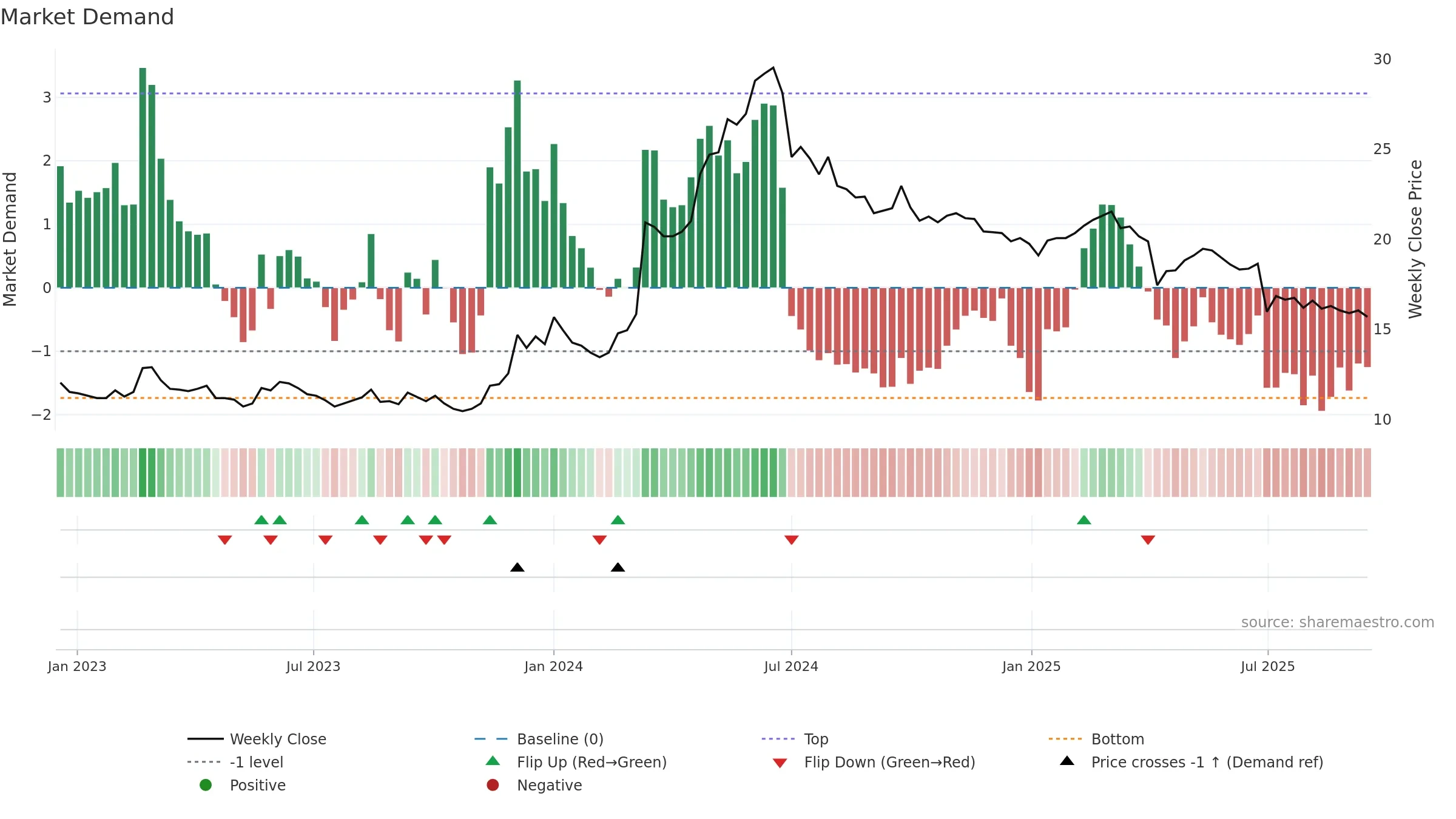Click the Market Demand chart title
Viewport: 1456px width, 819px height.
(x=87, y=17)
